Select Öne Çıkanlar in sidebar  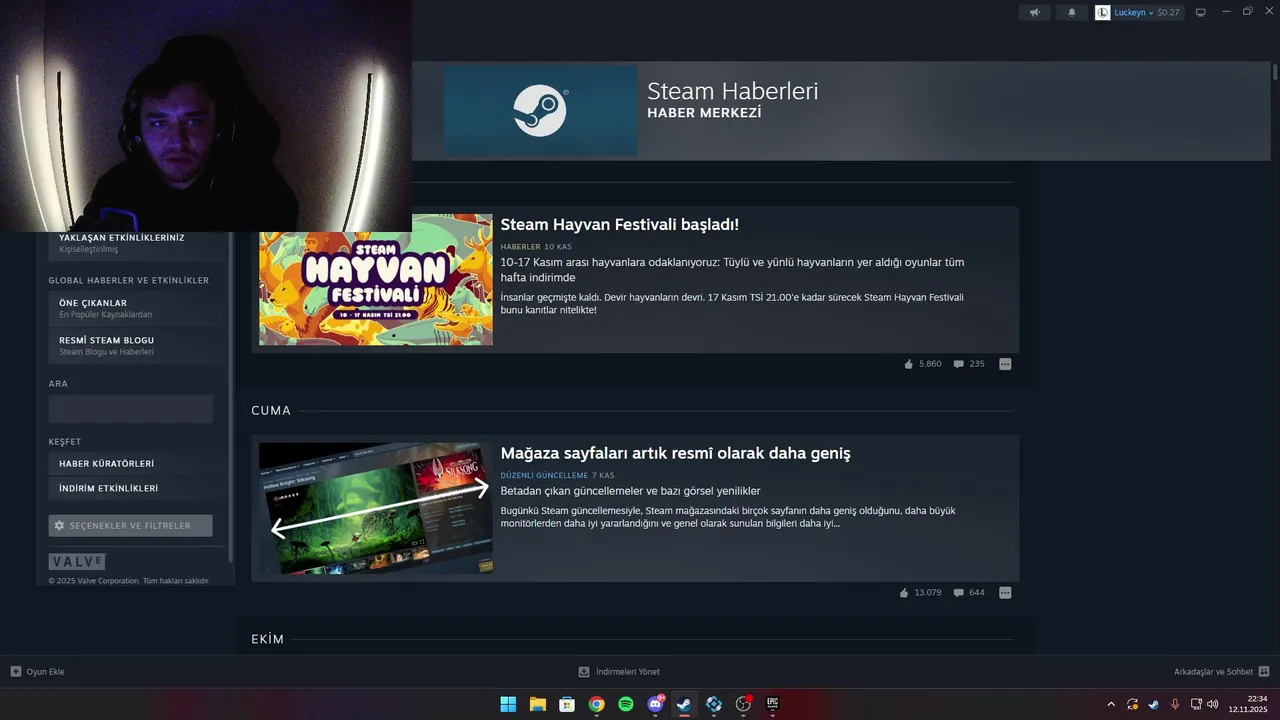click(136, 308)
